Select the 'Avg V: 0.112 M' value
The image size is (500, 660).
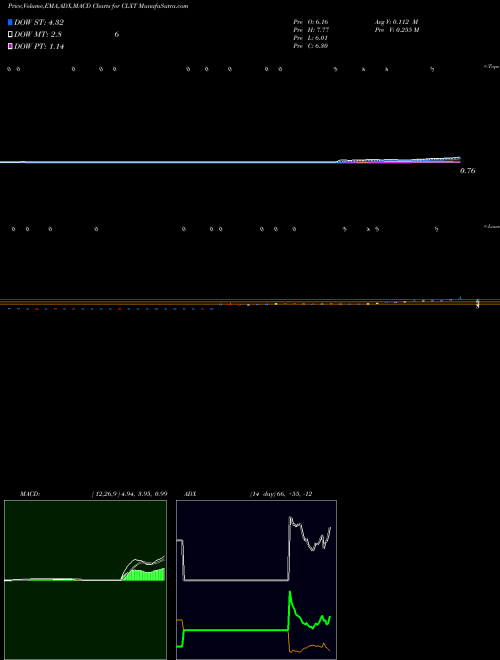click(x=396, y=22)
